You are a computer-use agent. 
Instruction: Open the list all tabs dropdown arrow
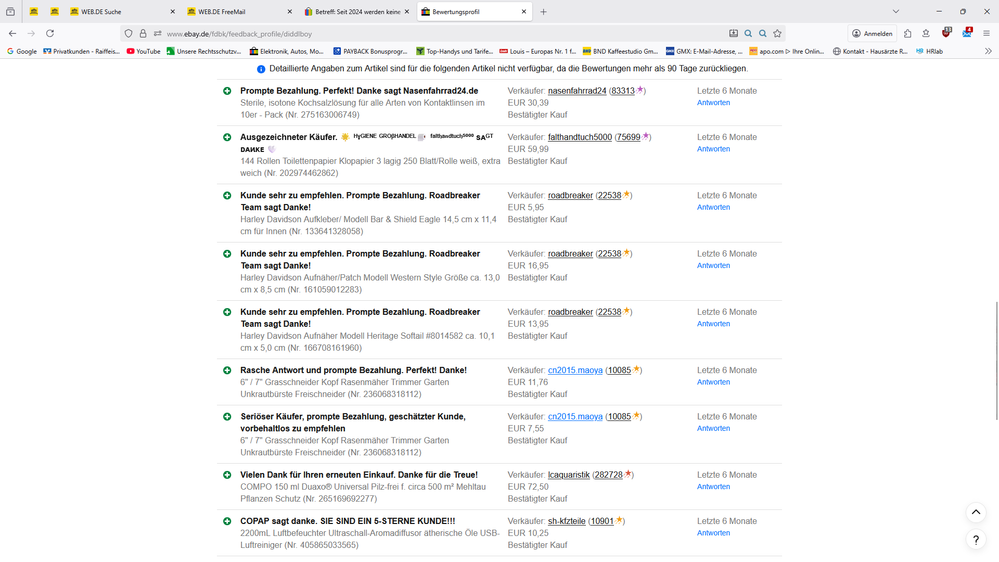click(x=896, y=11)
